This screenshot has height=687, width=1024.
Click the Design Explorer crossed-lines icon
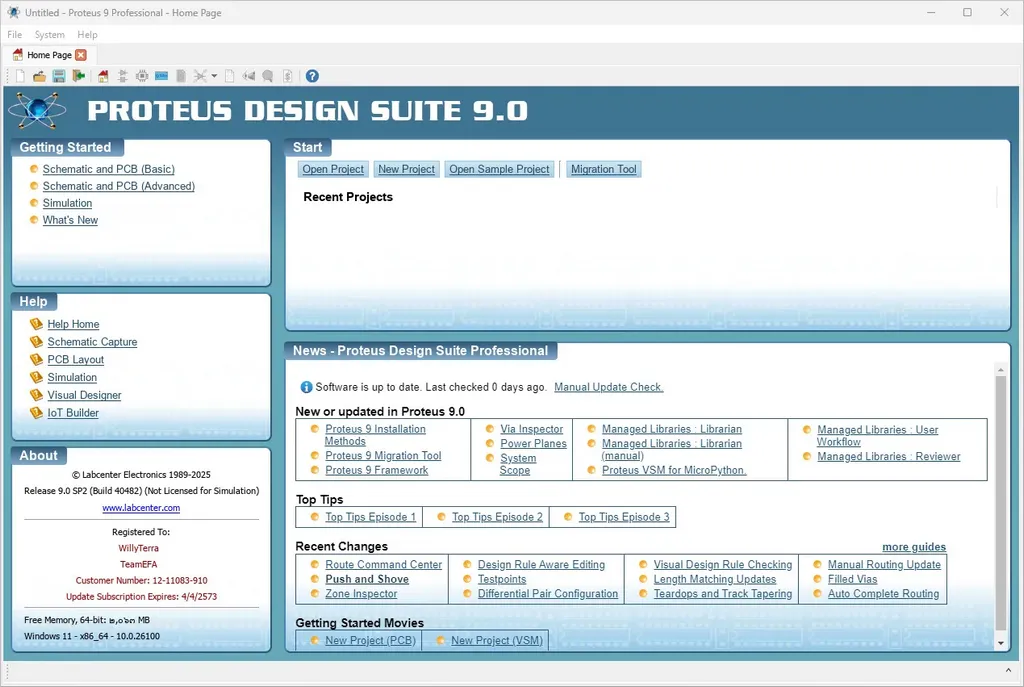coord(200,76)
